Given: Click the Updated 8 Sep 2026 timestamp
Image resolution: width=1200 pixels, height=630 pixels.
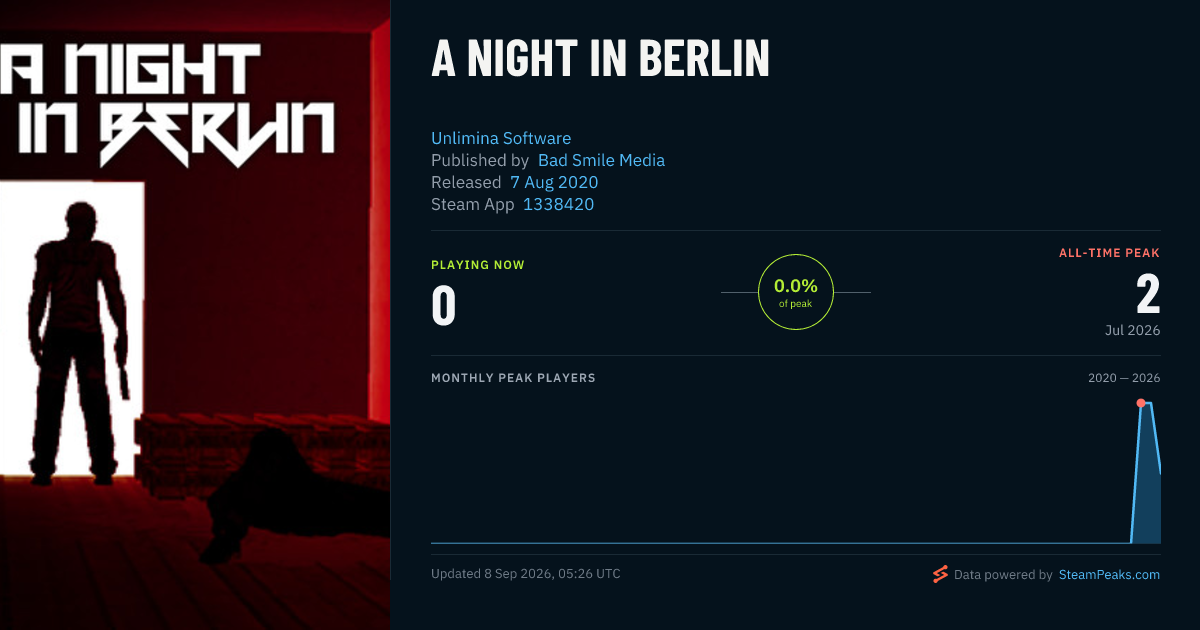Looking at the screenshot, I should (526, 574).
